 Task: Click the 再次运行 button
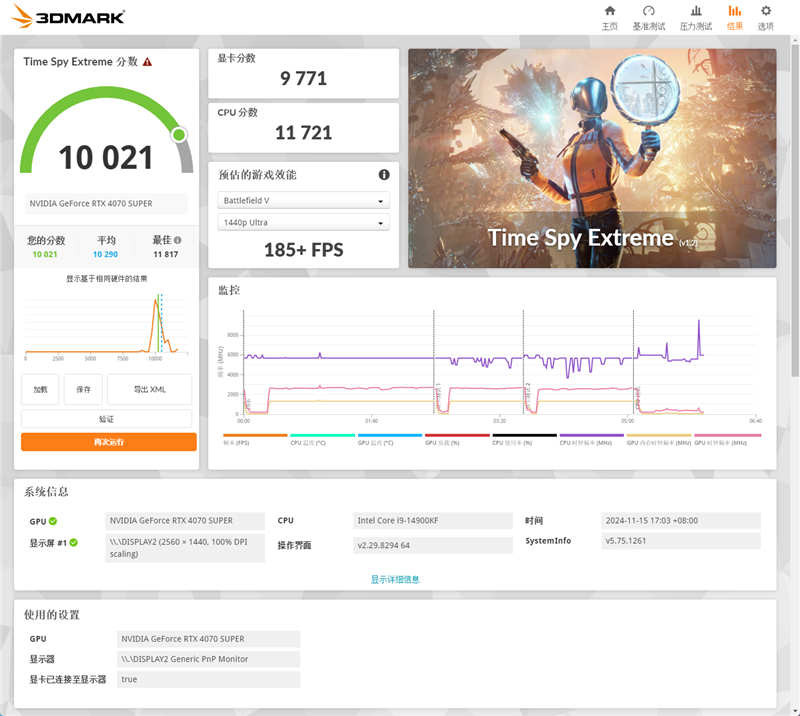tap(108, 440)
